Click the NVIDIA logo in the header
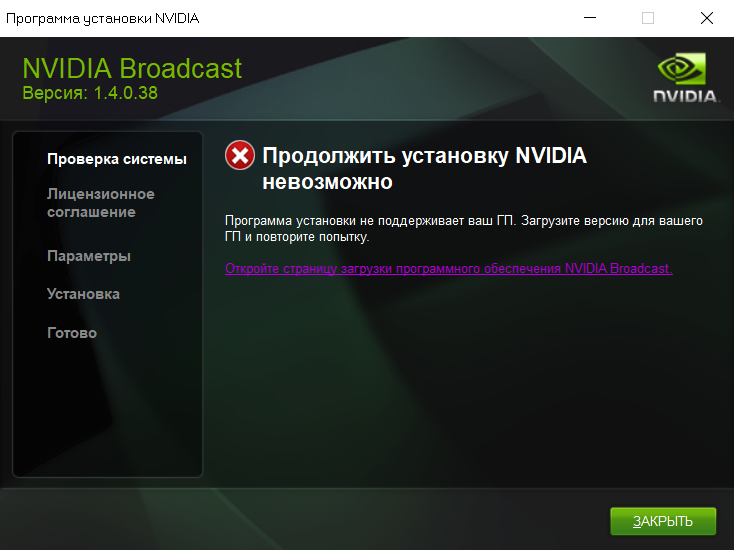 (686, 78)
